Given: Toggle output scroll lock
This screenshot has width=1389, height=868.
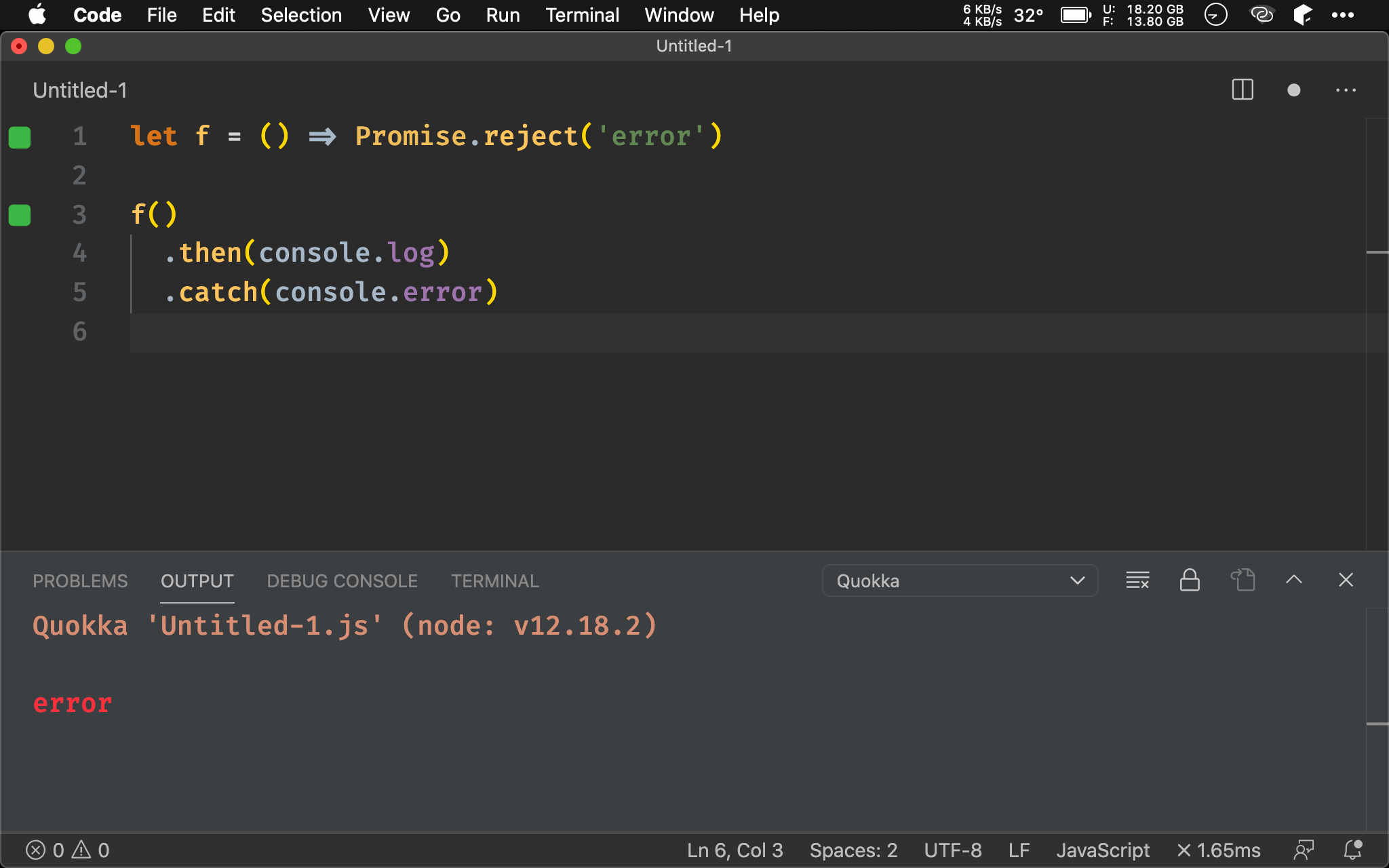Looking at the screenshot, I should (x=1190, y=580).
